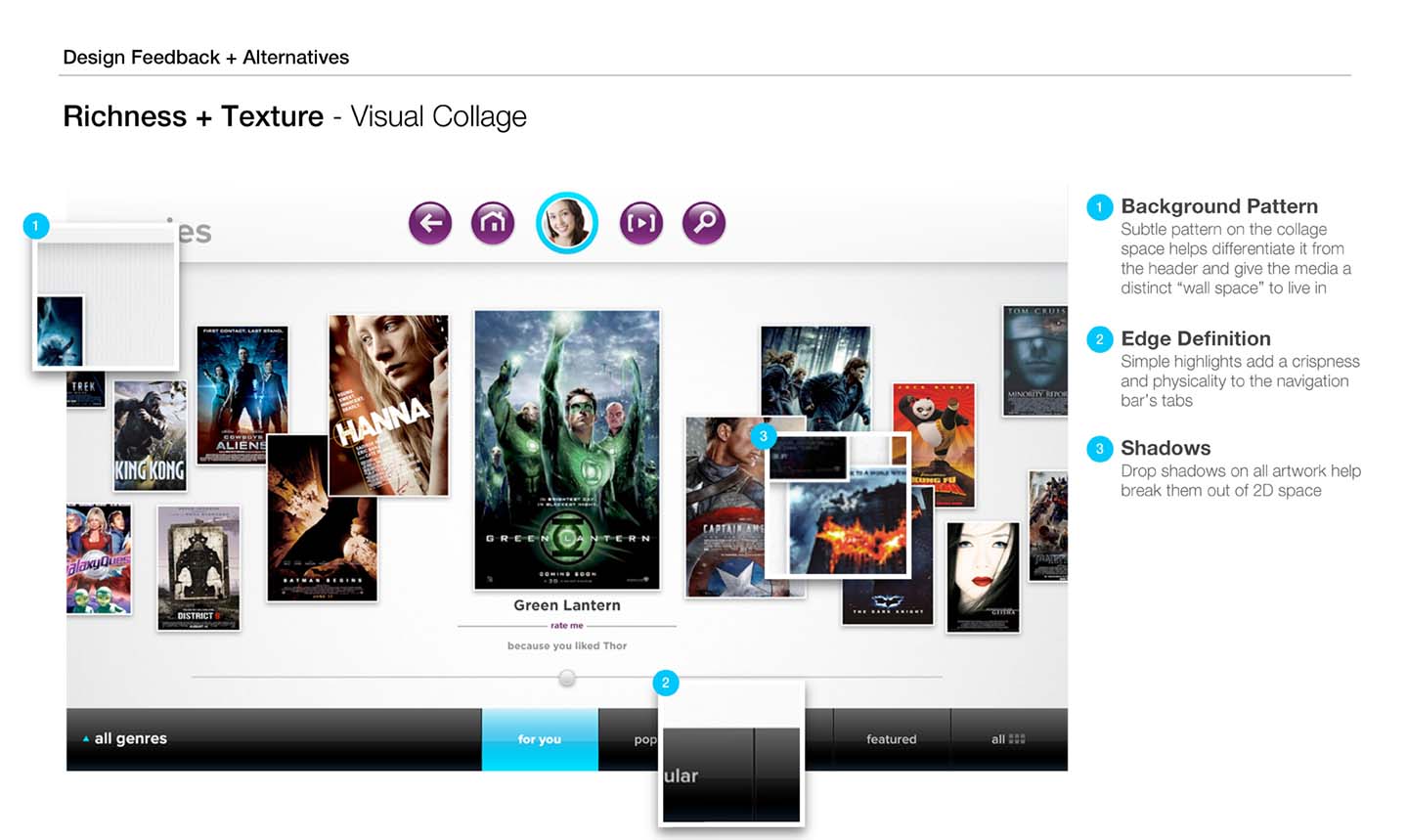Open the Memoirs of a Geisha poster

(x=983, y=577)
